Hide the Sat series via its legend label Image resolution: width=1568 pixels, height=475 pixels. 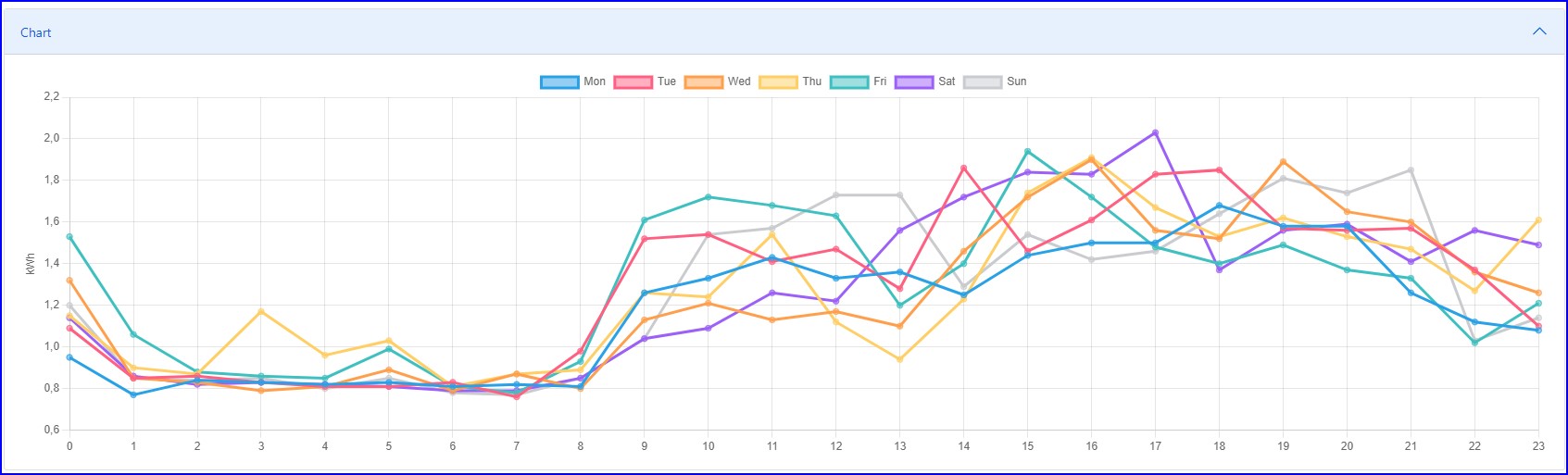[947, 81]
